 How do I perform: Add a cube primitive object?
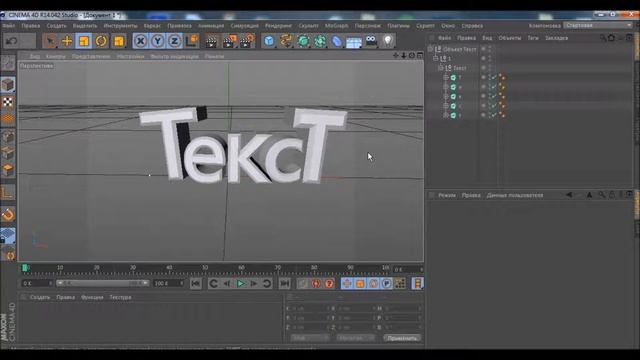point(269,41)
